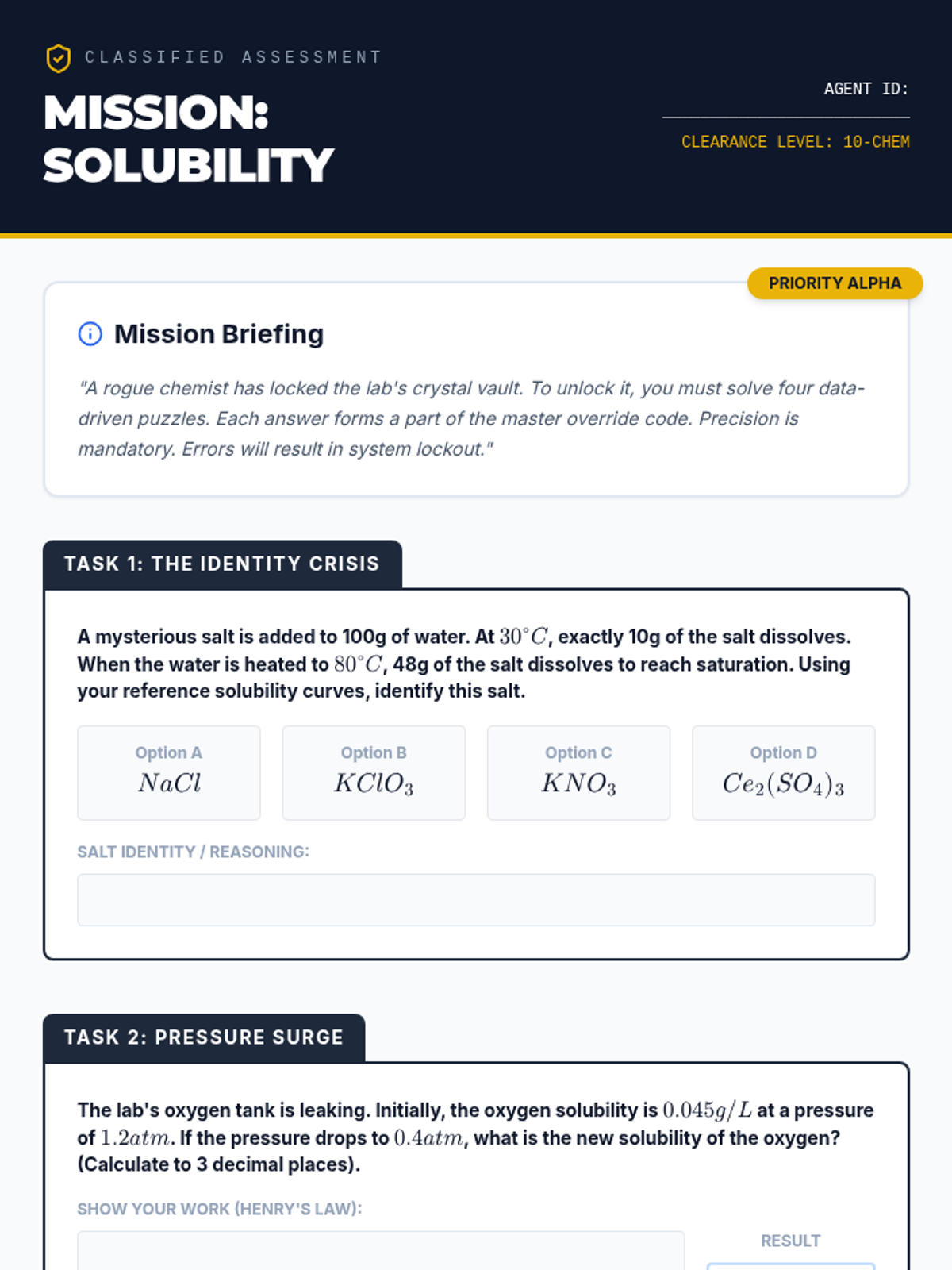The width and height of the screenshot is (952, 1270).
Task: Click the Mission: Solubility title
Action: [188, 139]
